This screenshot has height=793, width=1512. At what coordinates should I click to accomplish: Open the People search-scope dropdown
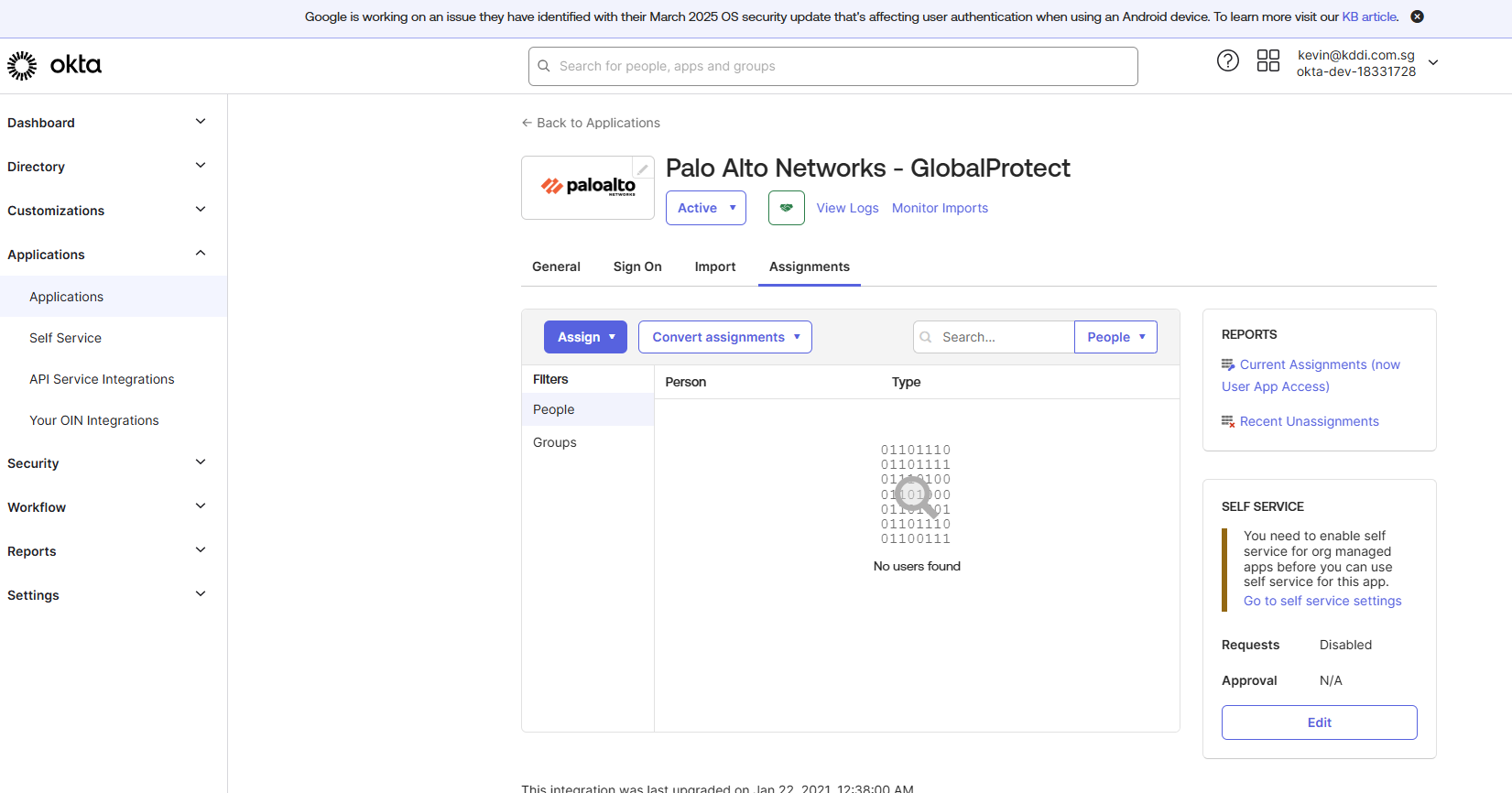(1115, 337)
